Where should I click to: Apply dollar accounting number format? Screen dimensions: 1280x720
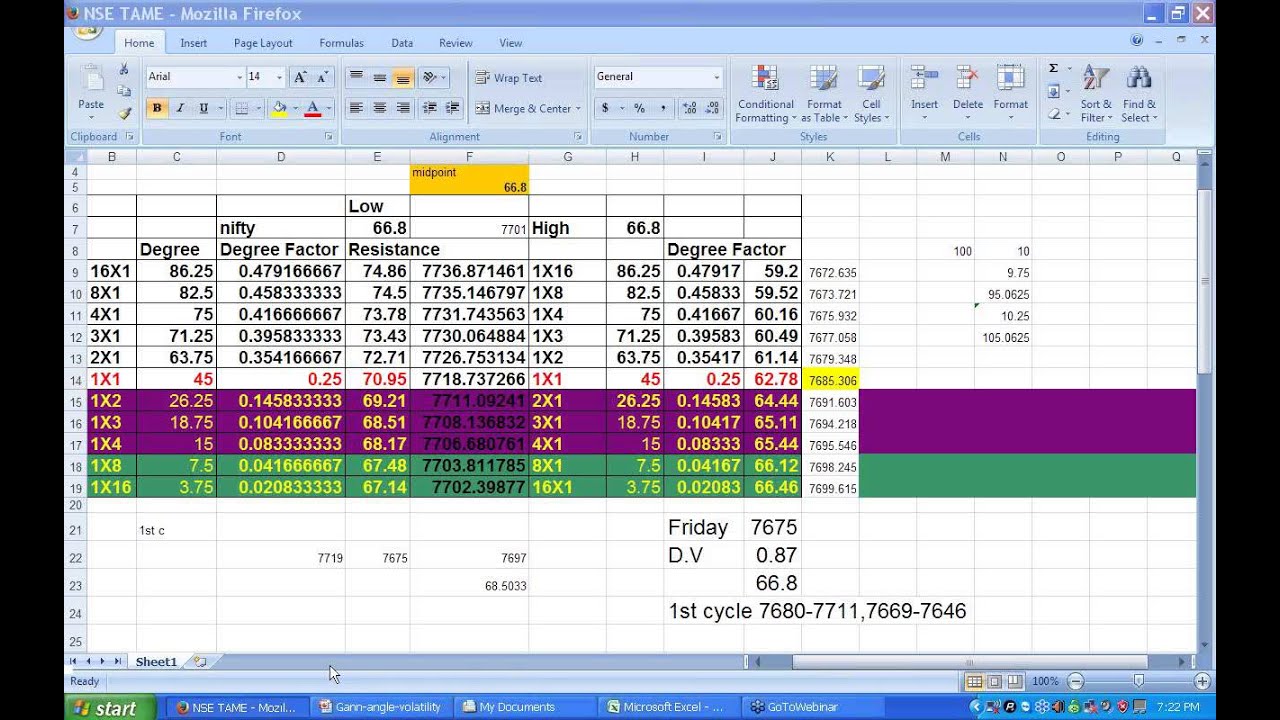605,108
